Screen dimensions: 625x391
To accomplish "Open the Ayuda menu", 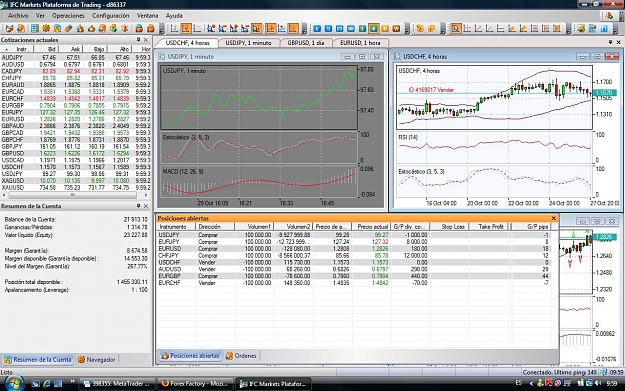I will point(174,16).
